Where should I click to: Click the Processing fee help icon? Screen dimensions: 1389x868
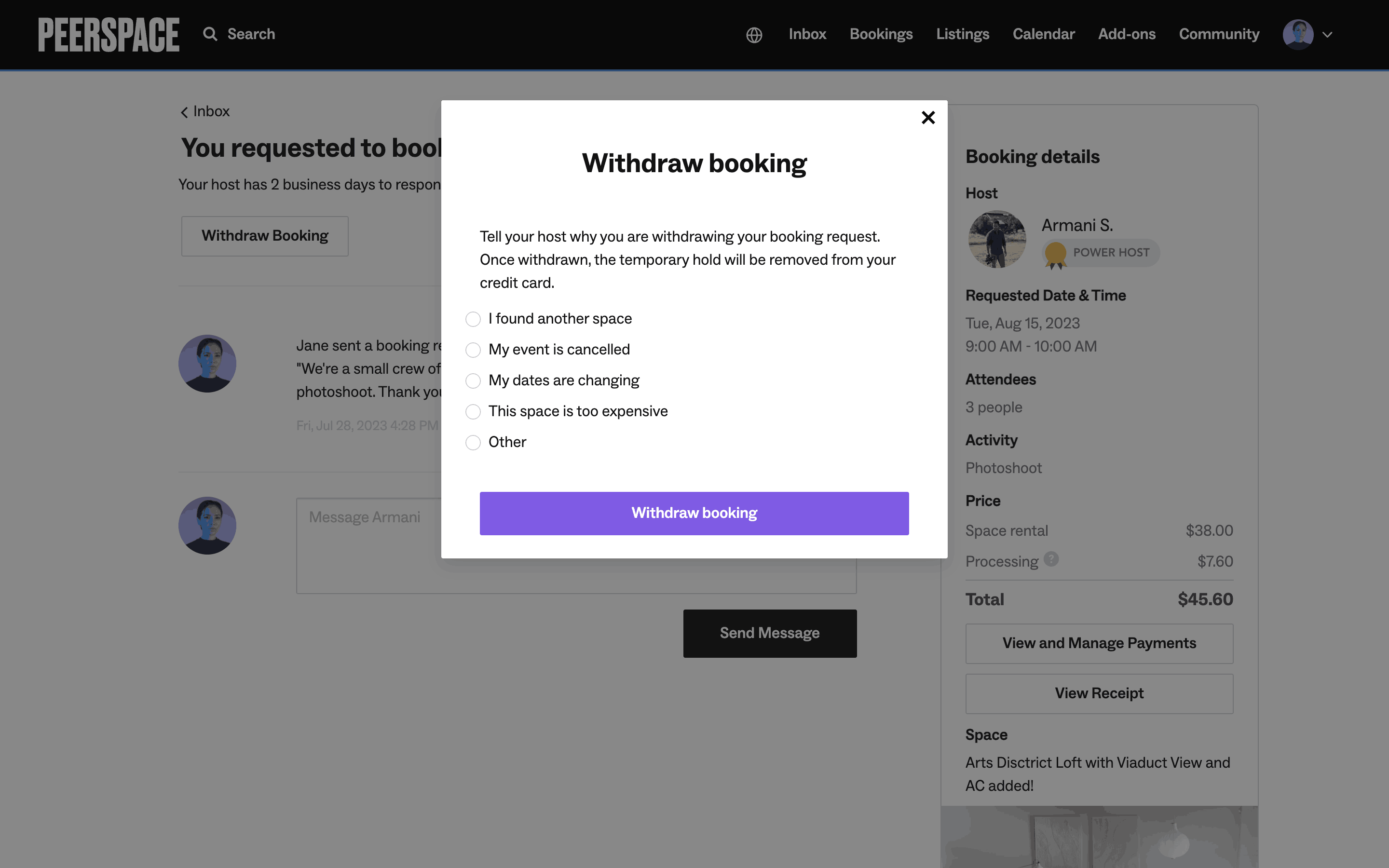[1050, 559]
